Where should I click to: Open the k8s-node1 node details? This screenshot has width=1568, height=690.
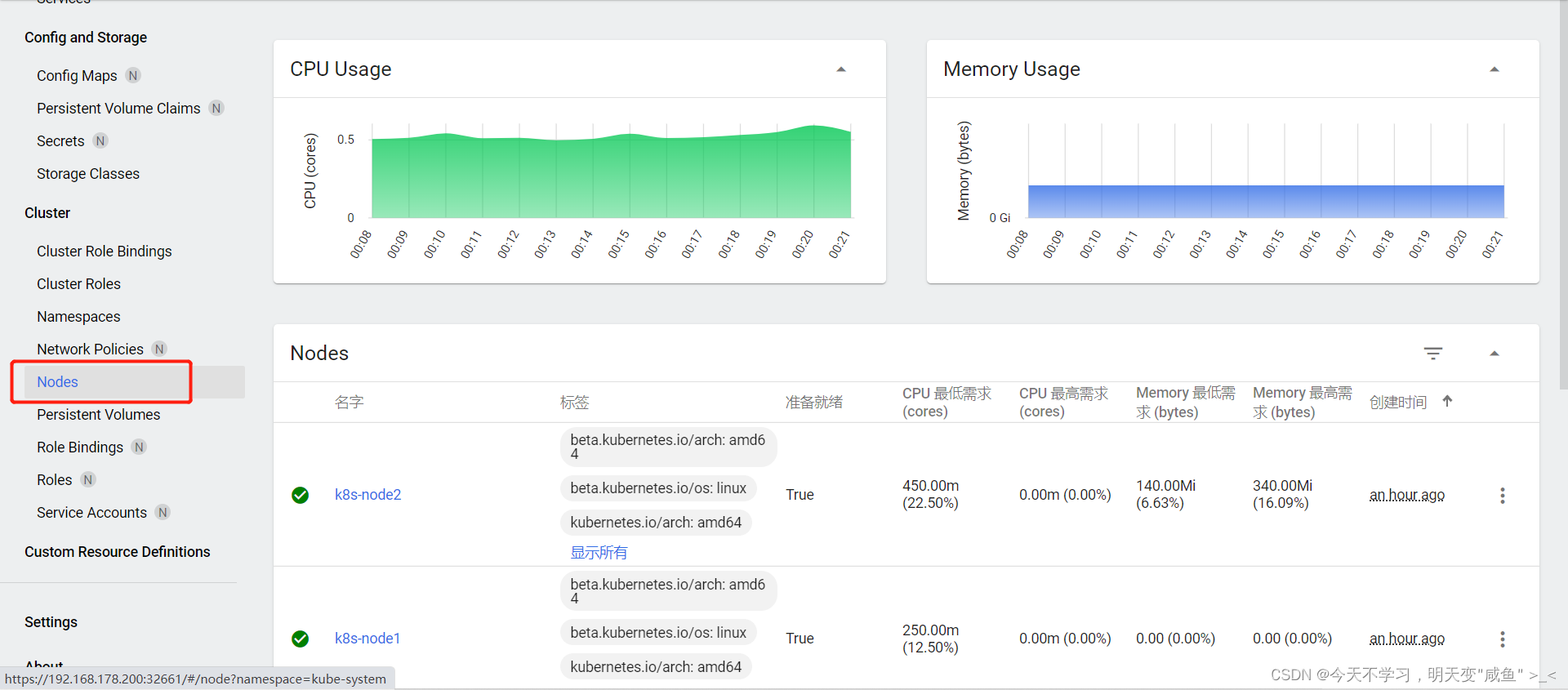(367, 639)
